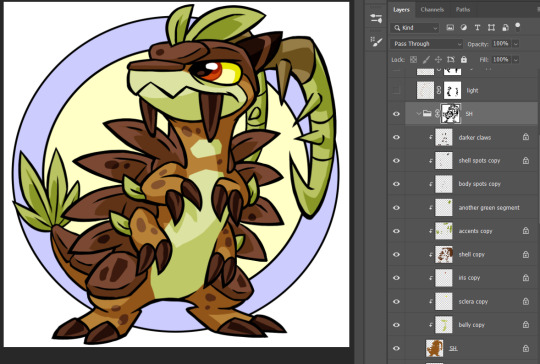Hide the another green segment layer
This screenshot has height=364, width=540.
point(396,208)
